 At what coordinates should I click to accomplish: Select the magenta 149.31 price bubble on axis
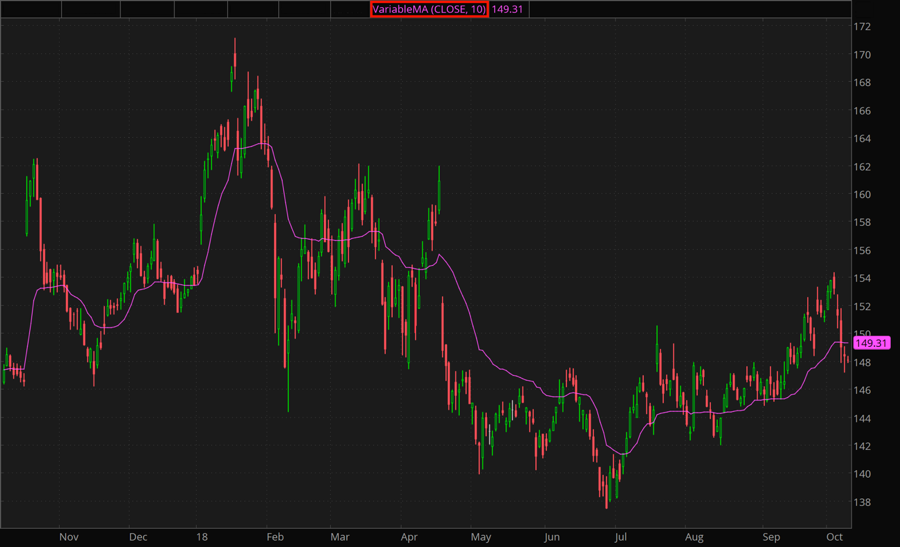[x=872, y=343]
